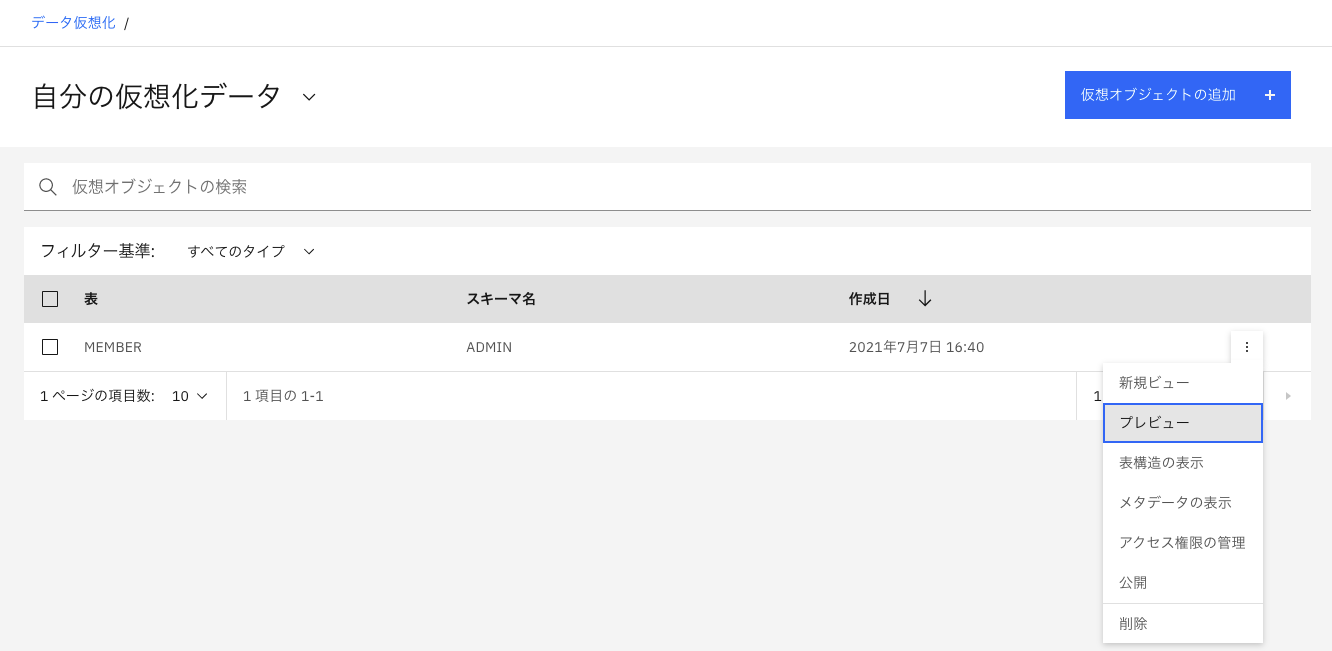Click the 1 ページの項目数: label
Screen dimensions: 1332x651
(x=97, y=396)
